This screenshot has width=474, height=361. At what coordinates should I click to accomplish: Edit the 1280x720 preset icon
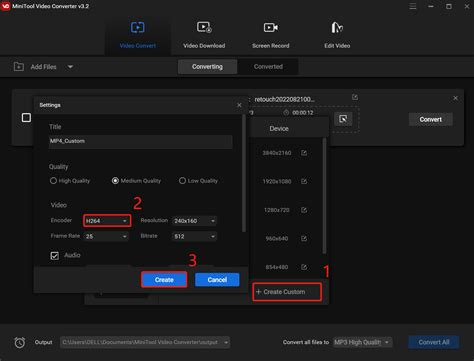point(304,210)
